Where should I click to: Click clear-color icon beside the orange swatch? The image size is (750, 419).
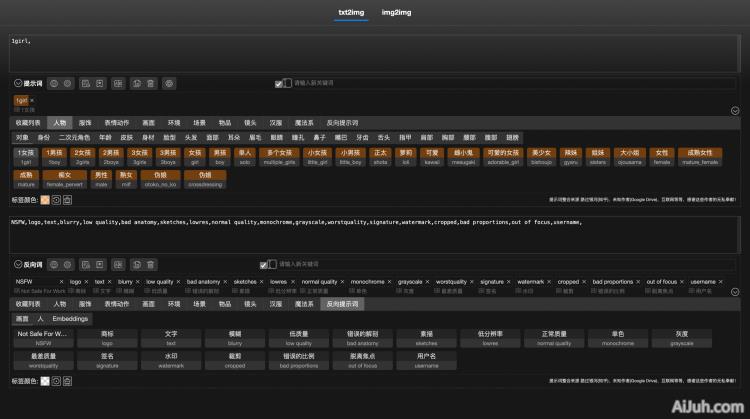pyautogui.click(x=67, y=200)
